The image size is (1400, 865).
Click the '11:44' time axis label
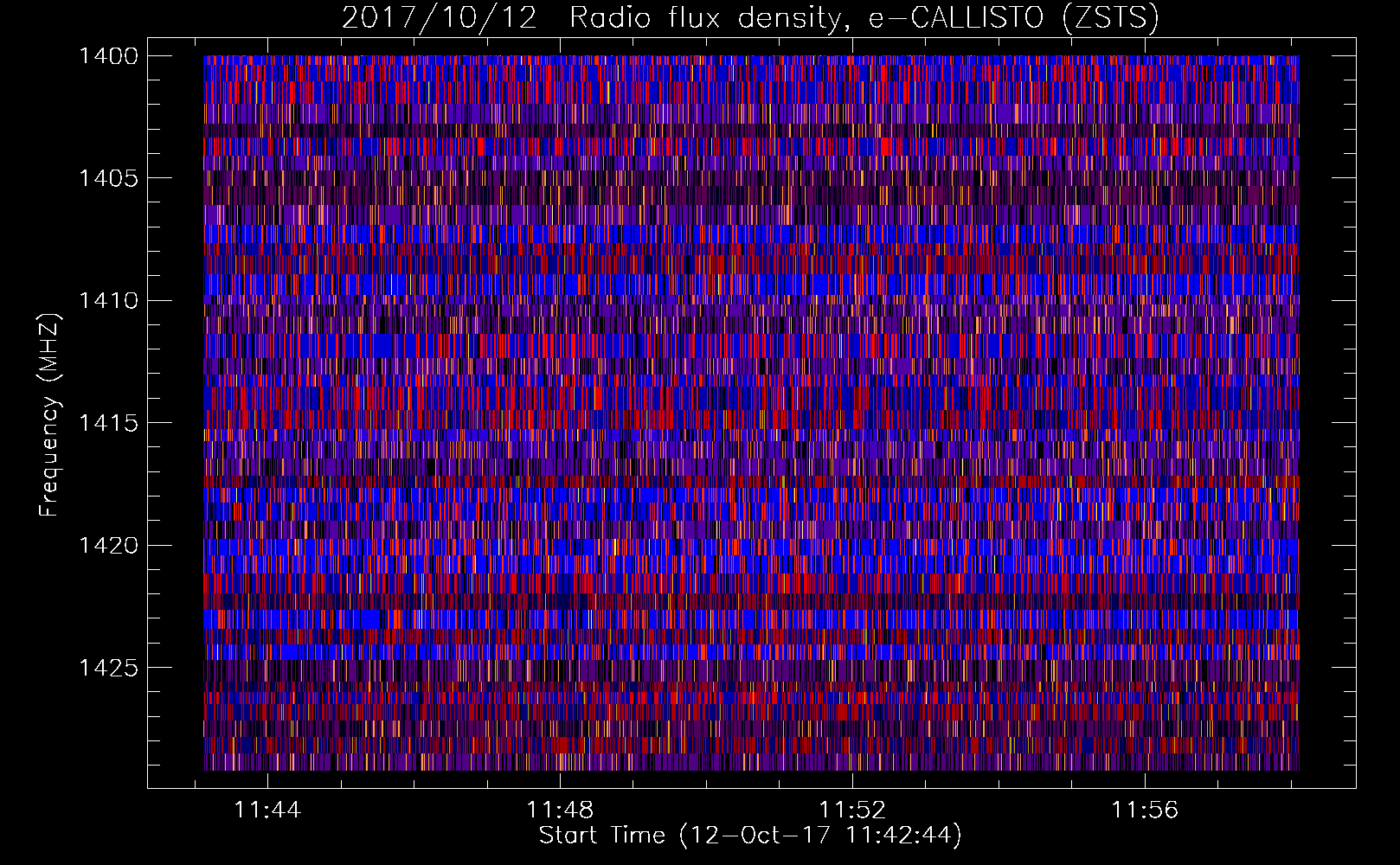click(x=268, y=810)
